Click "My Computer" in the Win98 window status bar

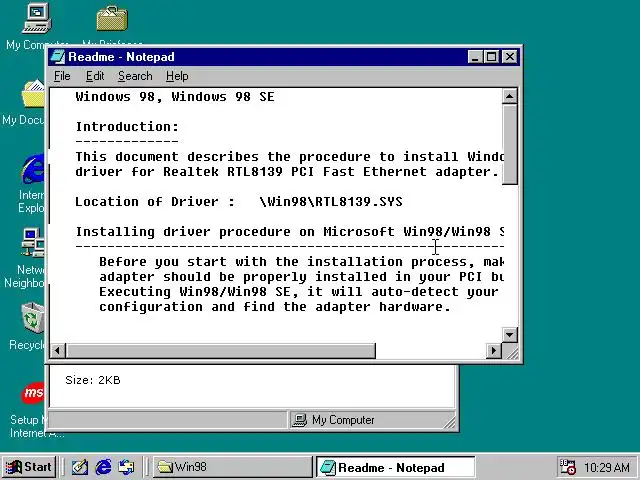coord(343,420)
